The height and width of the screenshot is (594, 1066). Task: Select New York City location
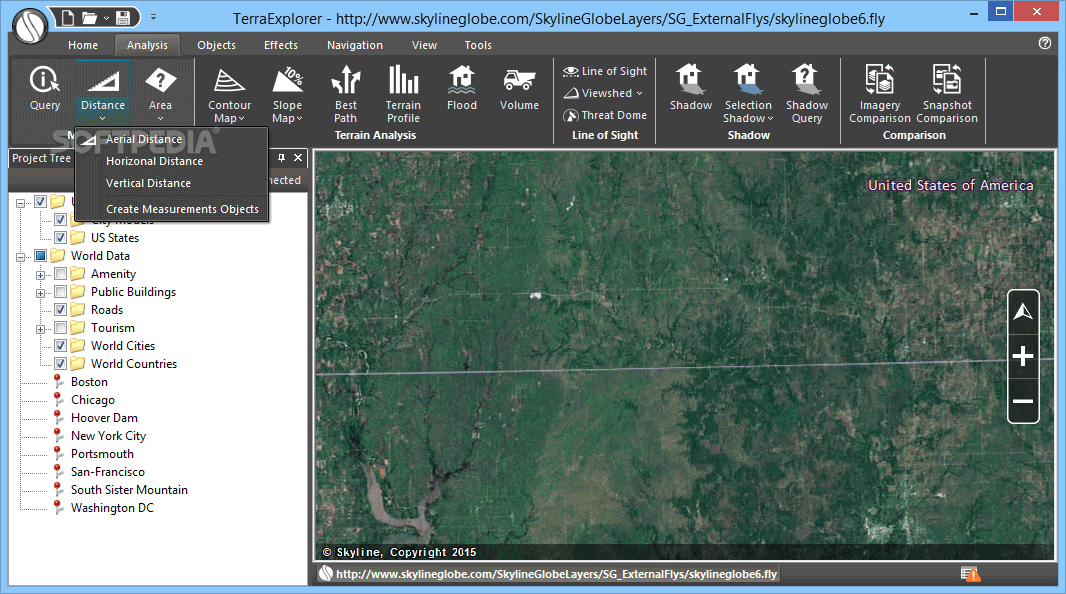click(108, 436)
